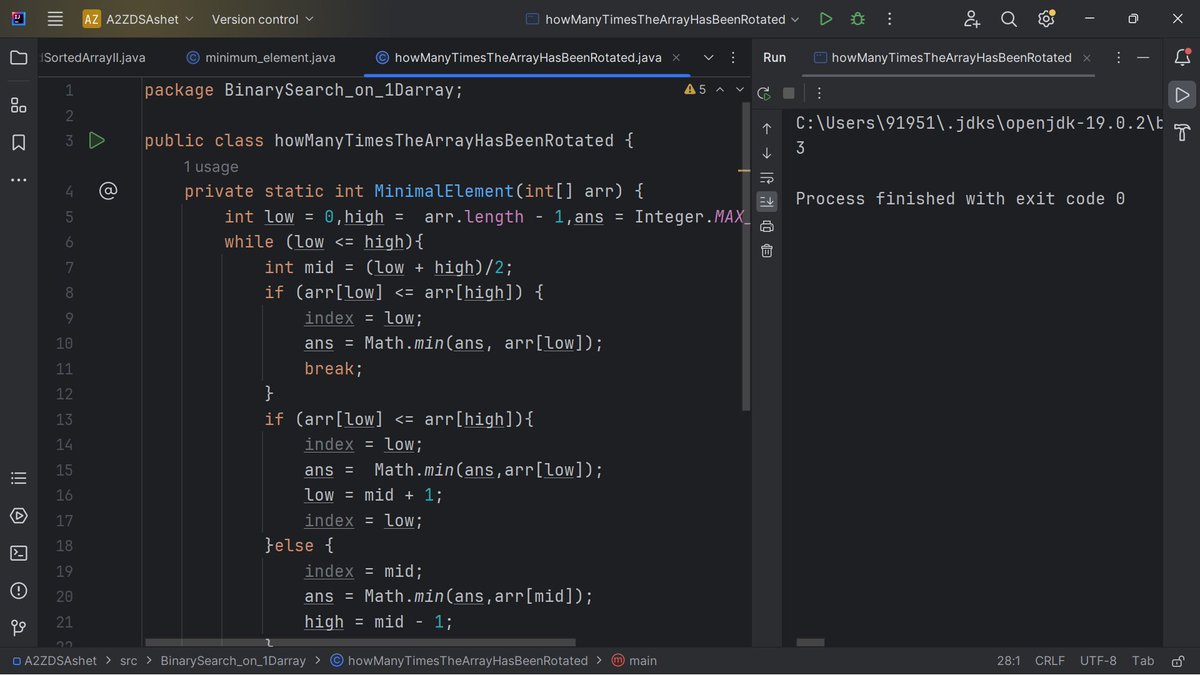Click the run gutter icon at line 3
Image resolution: width=1200 pixels, height=675 pixels.
pos(97,140)
